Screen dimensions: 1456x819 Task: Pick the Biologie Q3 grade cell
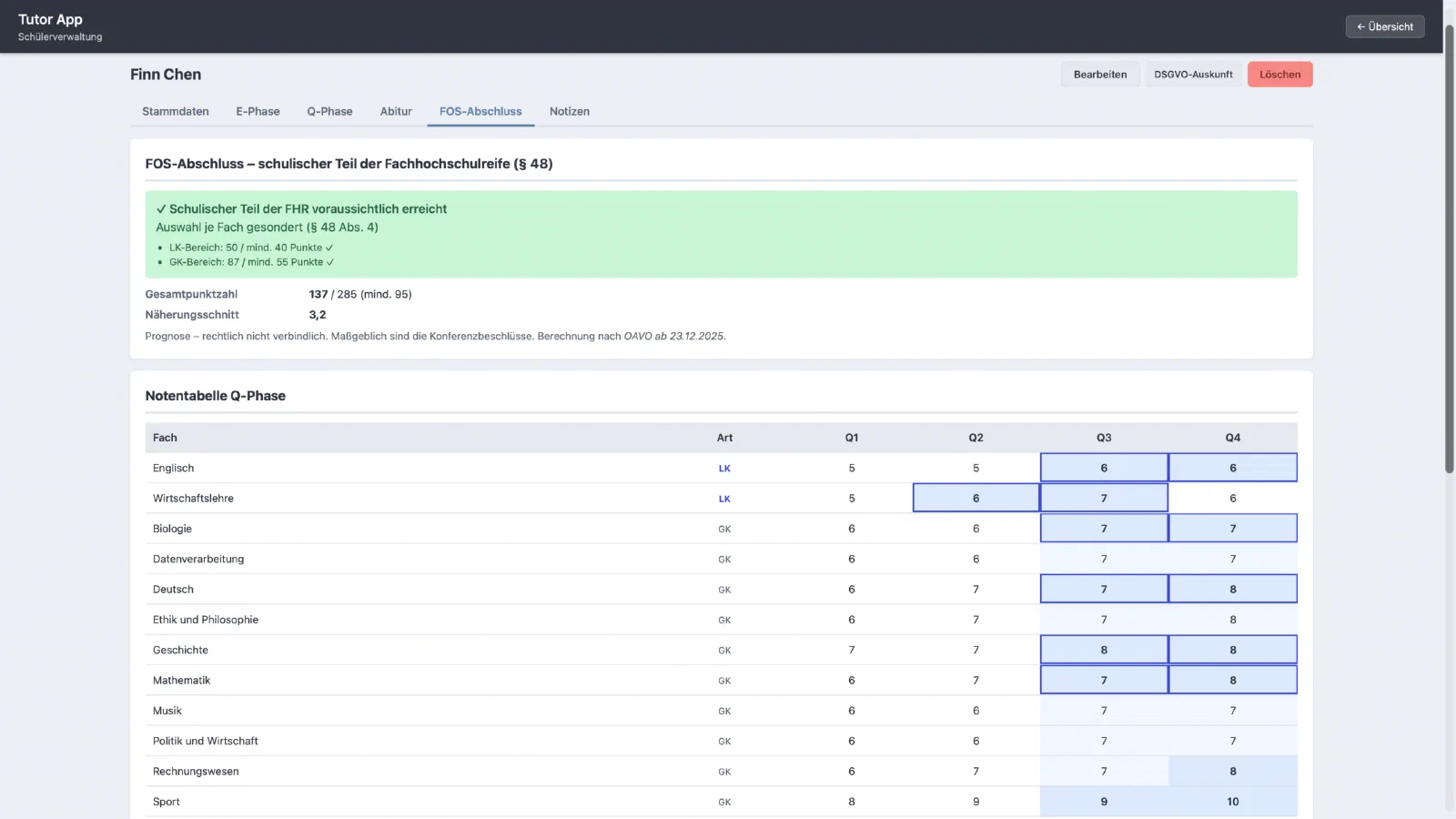coord(1104,529)
